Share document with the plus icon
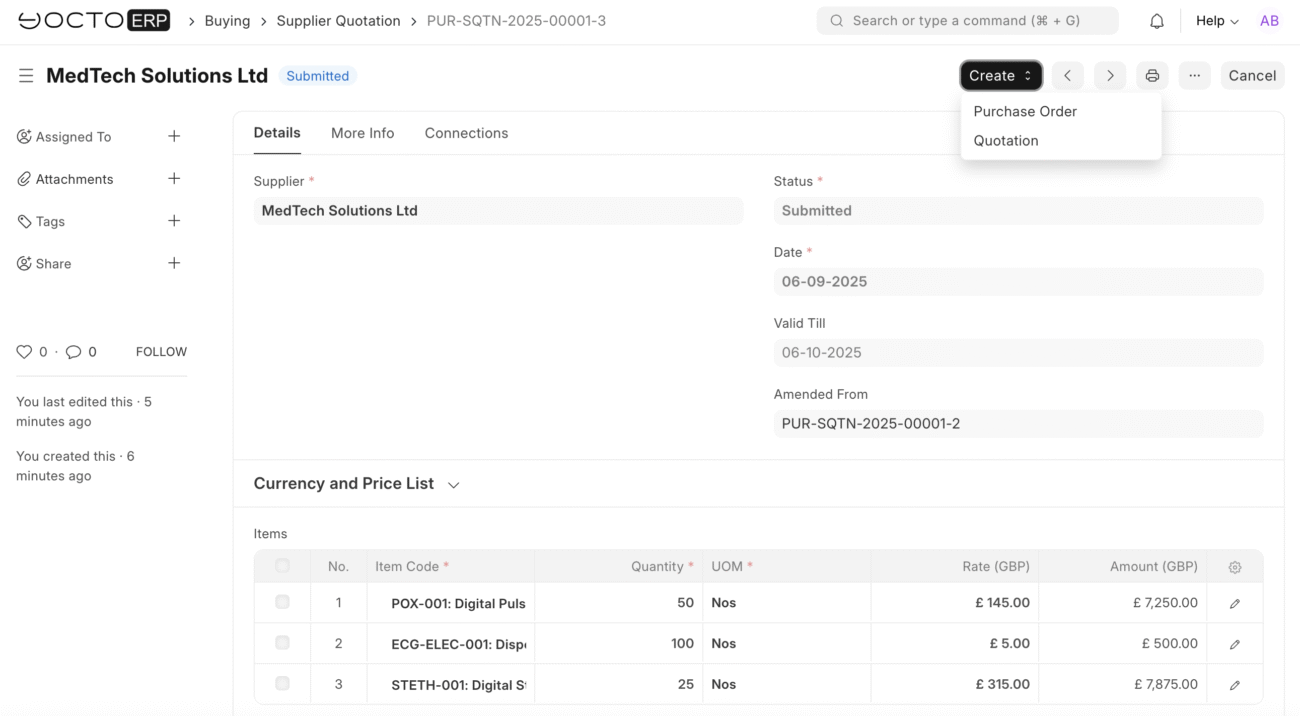Image resolution: width=1300 pixels, height=716 pixels. pyautogui.click(x=174, y=263)
